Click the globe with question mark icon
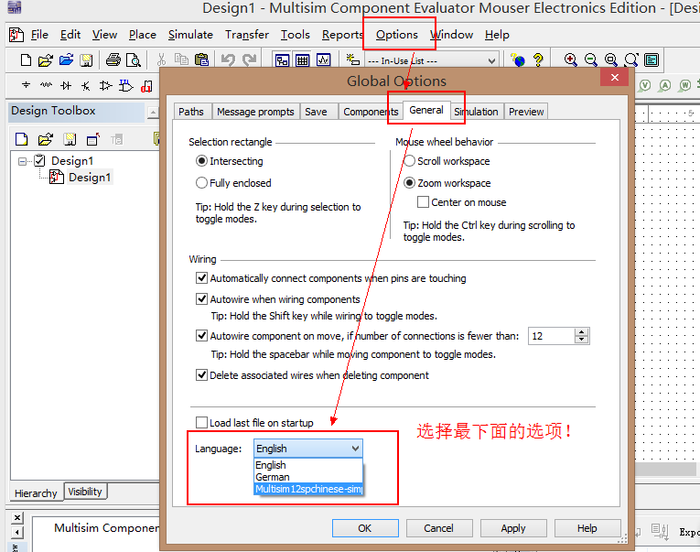This screenshot has height=552, width=700. (518, 59)
